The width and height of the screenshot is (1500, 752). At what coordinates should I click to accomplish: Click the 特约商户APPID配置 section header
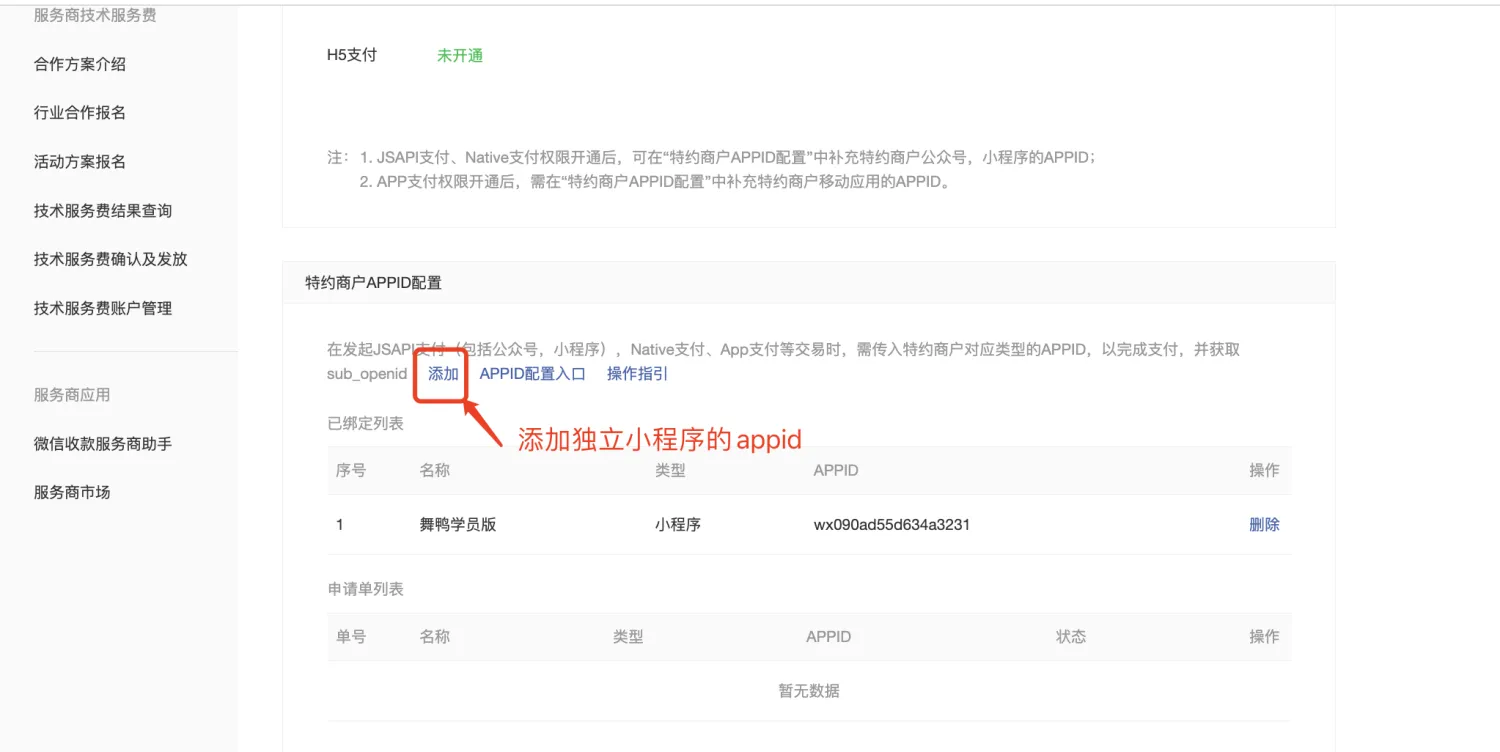pos(374,283)
